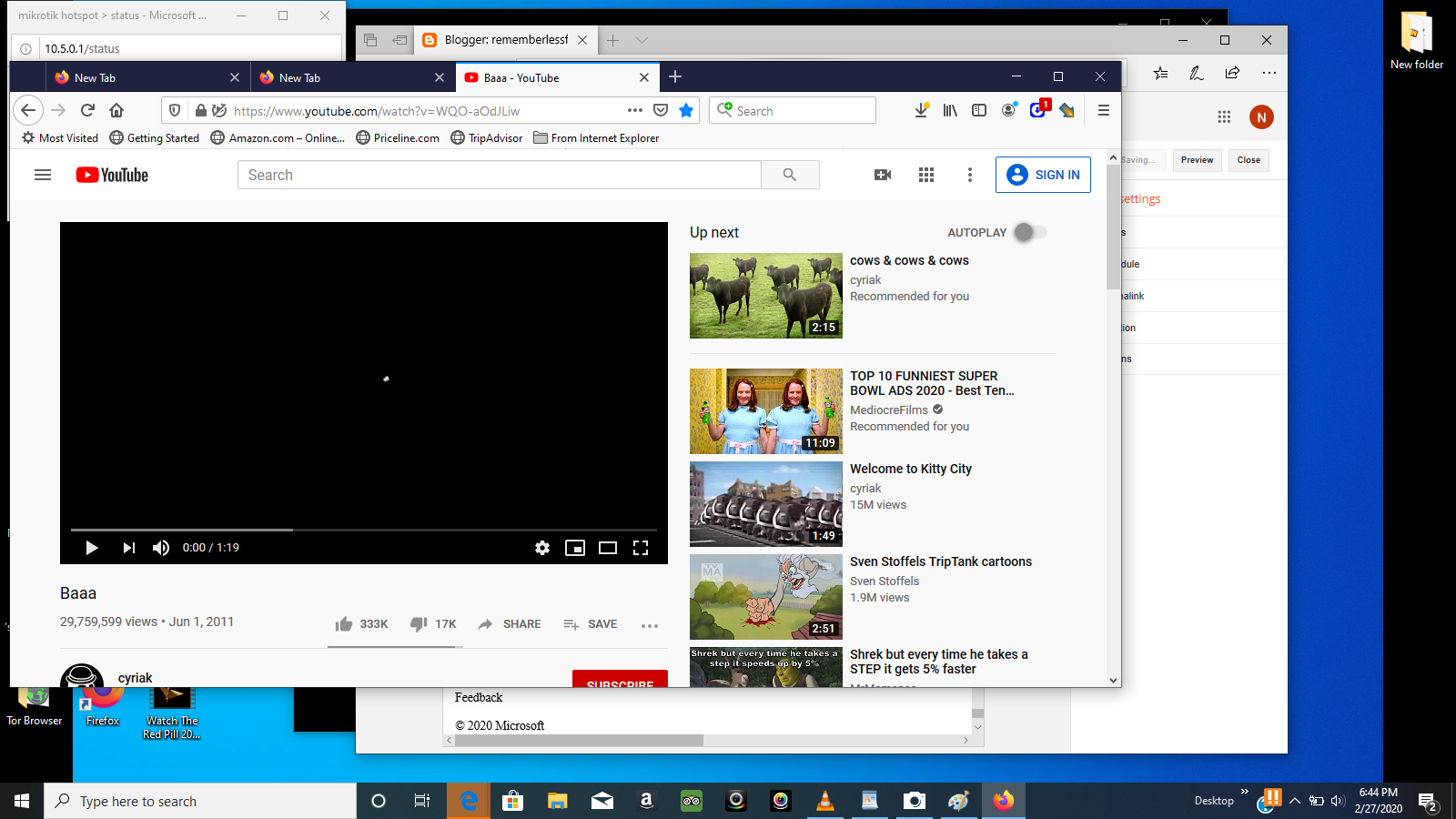Select Blogger tab in Edge window
The width and height of the screenshot is (1456, 819).
pos(505,40)
